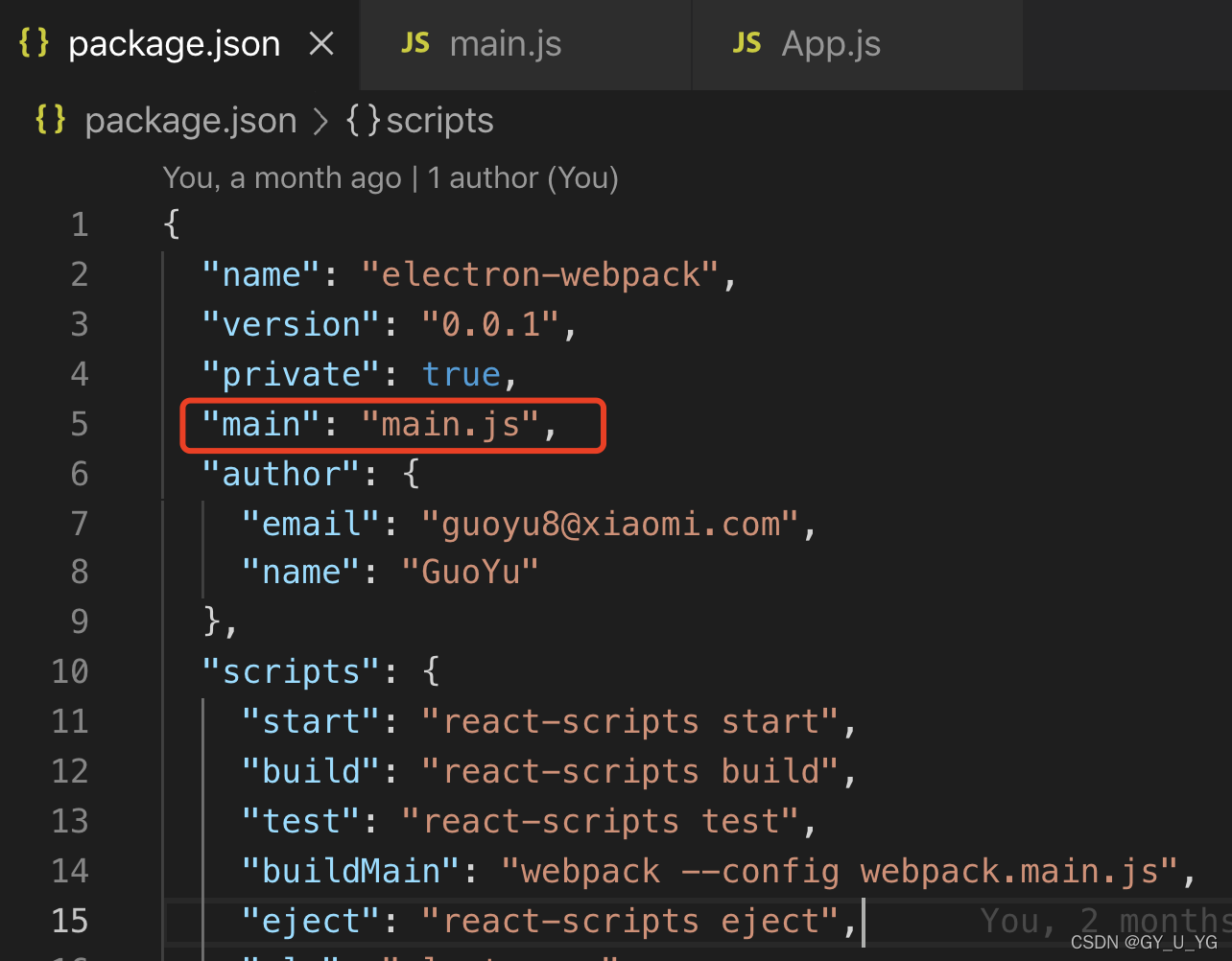
Task: Click the "private" key on line 4
Action: click(292, 375)
